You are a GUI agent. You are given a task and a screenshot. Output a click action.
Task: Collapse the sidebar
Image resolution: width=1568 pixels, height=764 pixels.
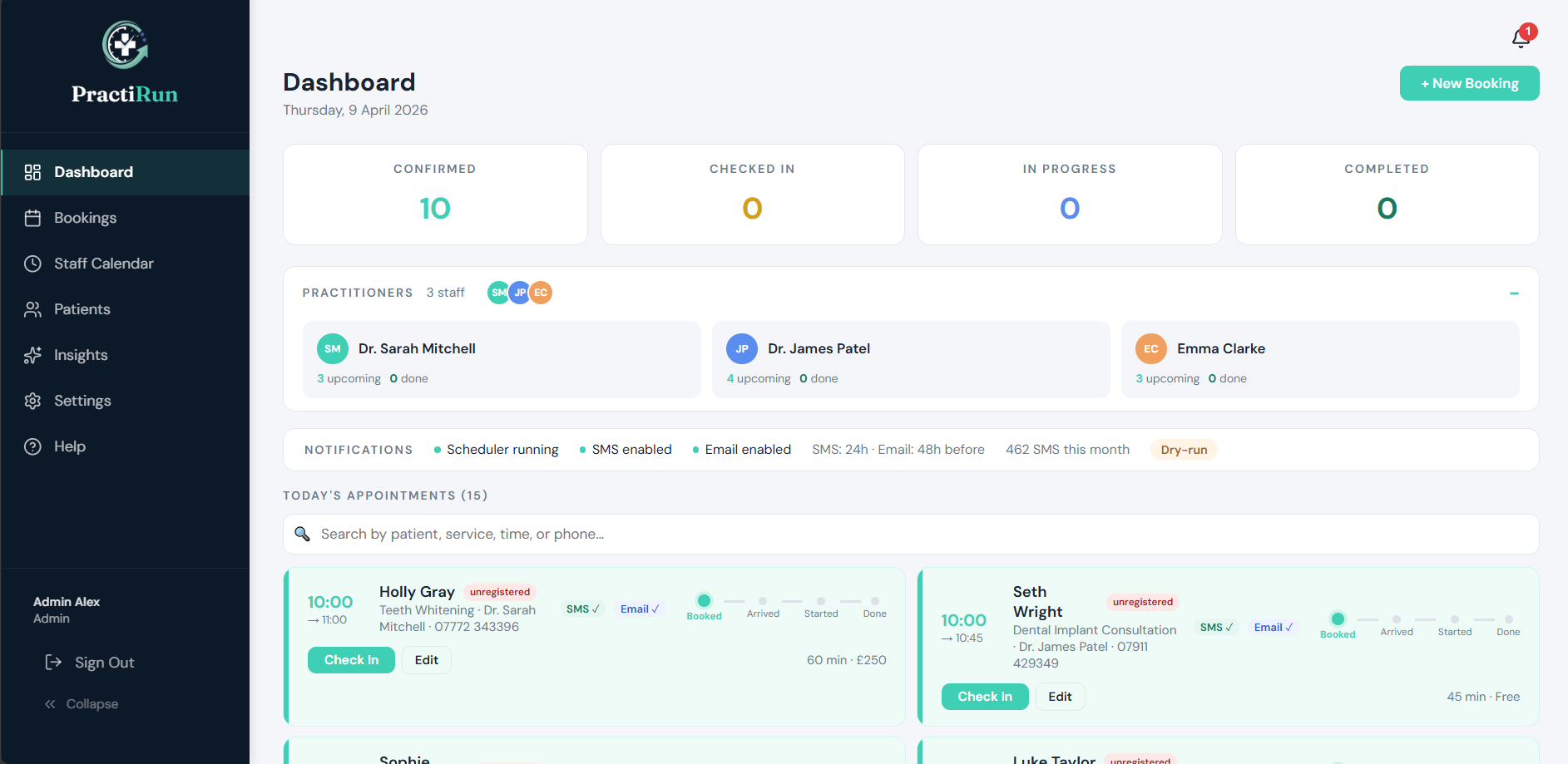point(82,704)
